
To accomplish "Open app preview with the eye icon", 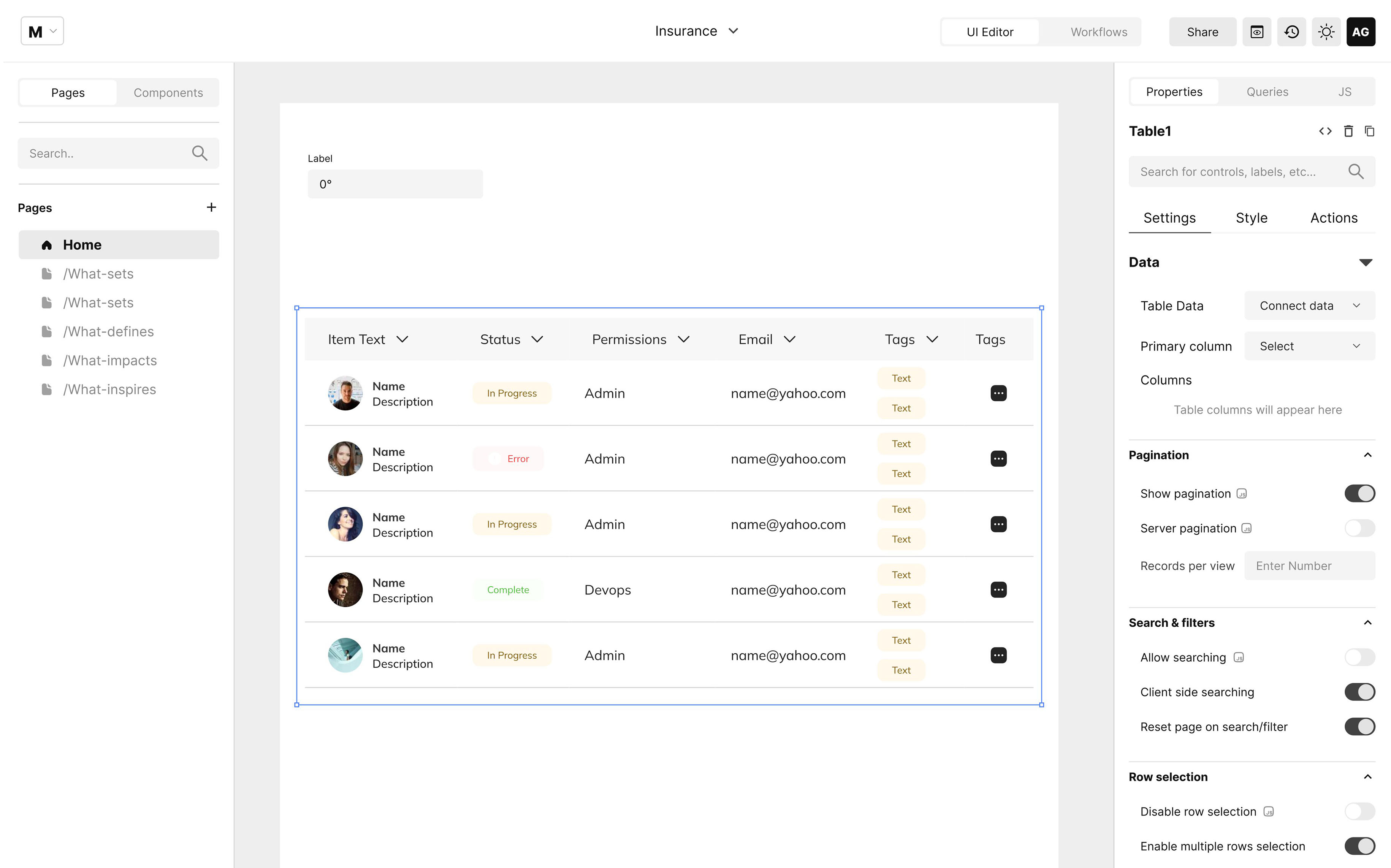I will click(x=1257, y=32).
